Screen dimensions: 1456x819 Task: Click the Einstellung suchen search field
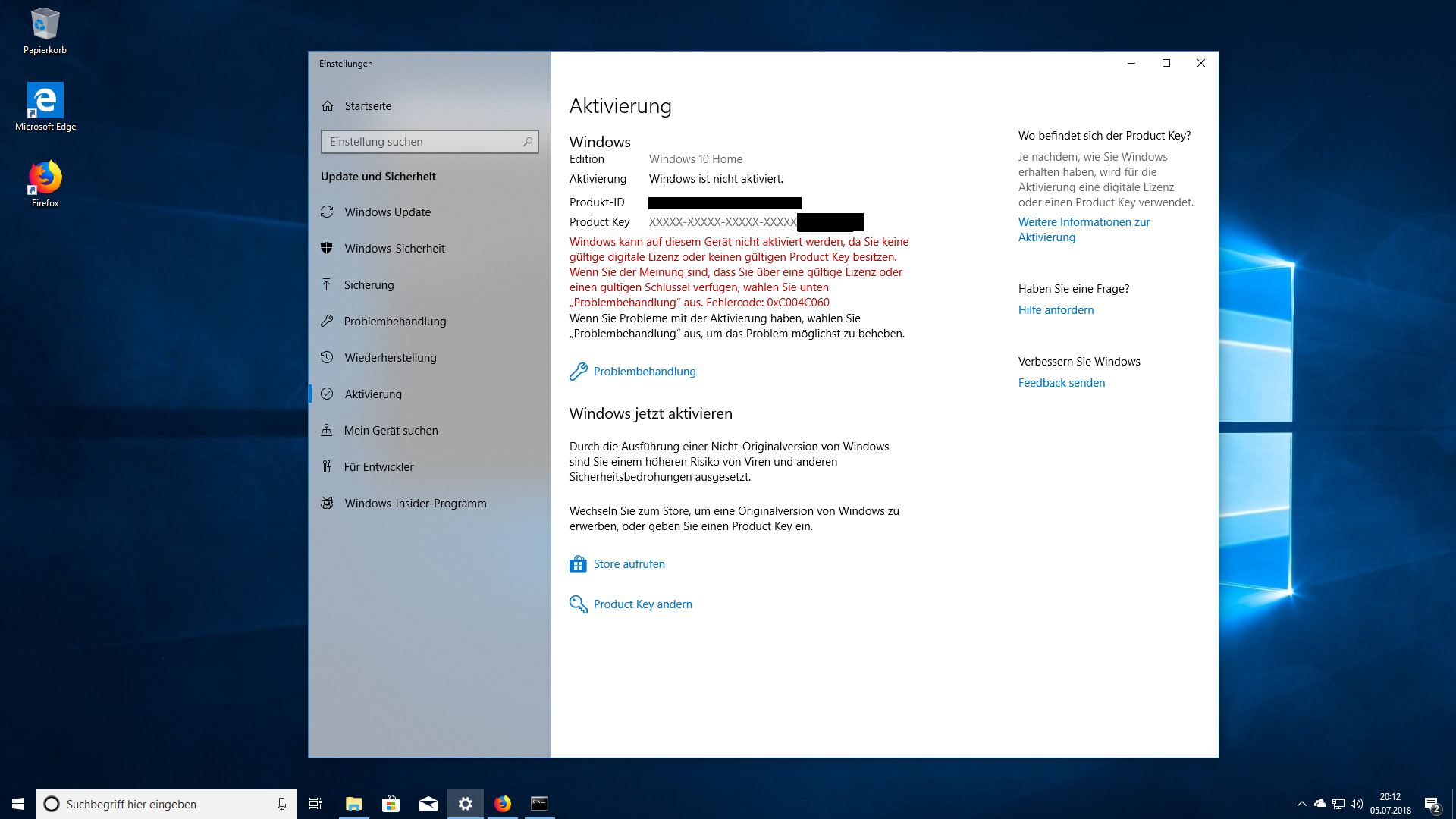(429, 142)
